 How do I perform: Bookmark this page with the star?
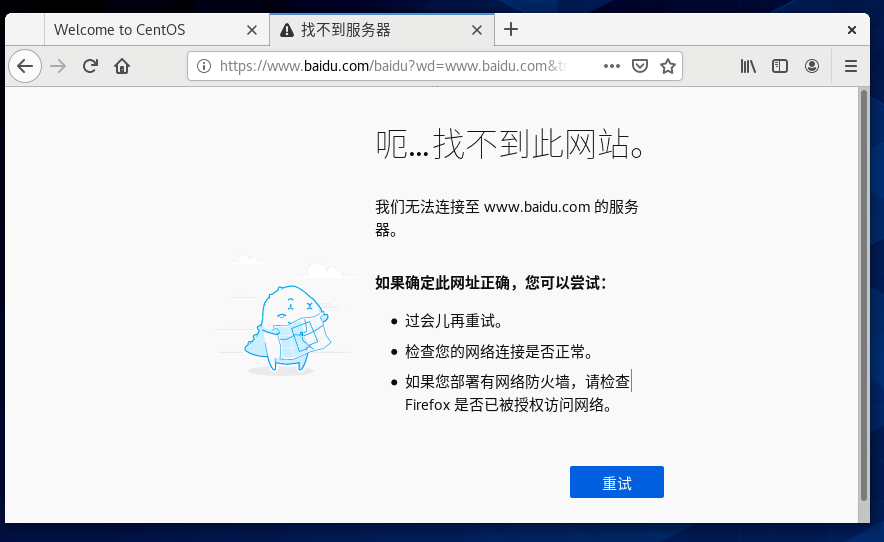668,66
